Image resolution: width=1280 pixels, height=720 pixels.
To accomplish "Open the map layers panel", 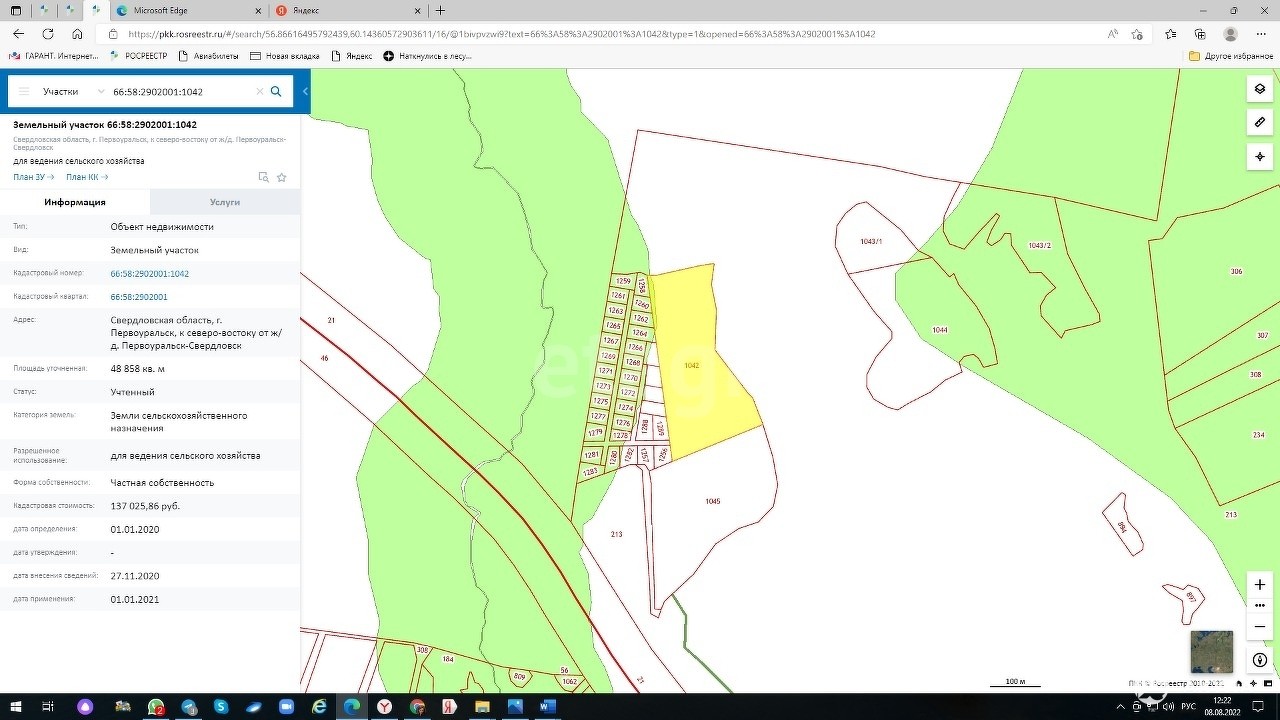I will coord(1259,89).
